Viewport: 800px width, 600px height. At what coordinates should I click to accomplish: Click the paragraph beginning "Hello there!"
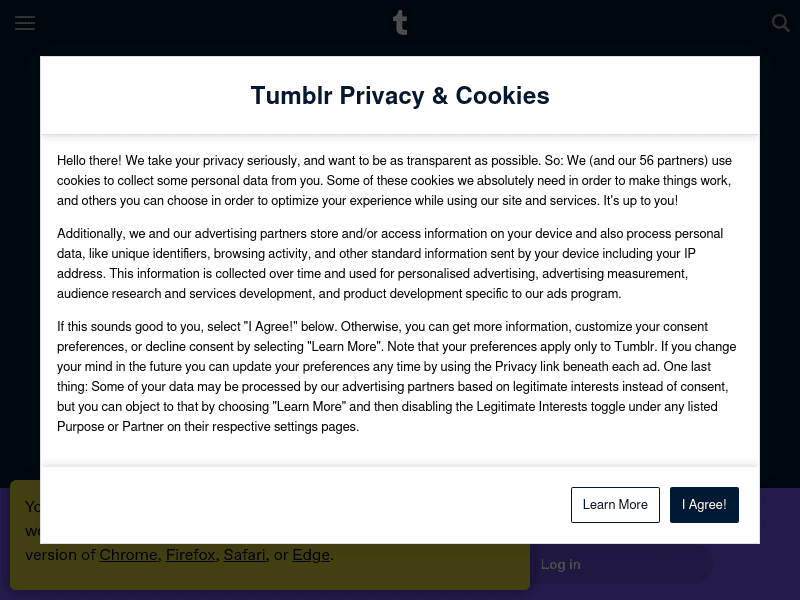click(394, 180)
